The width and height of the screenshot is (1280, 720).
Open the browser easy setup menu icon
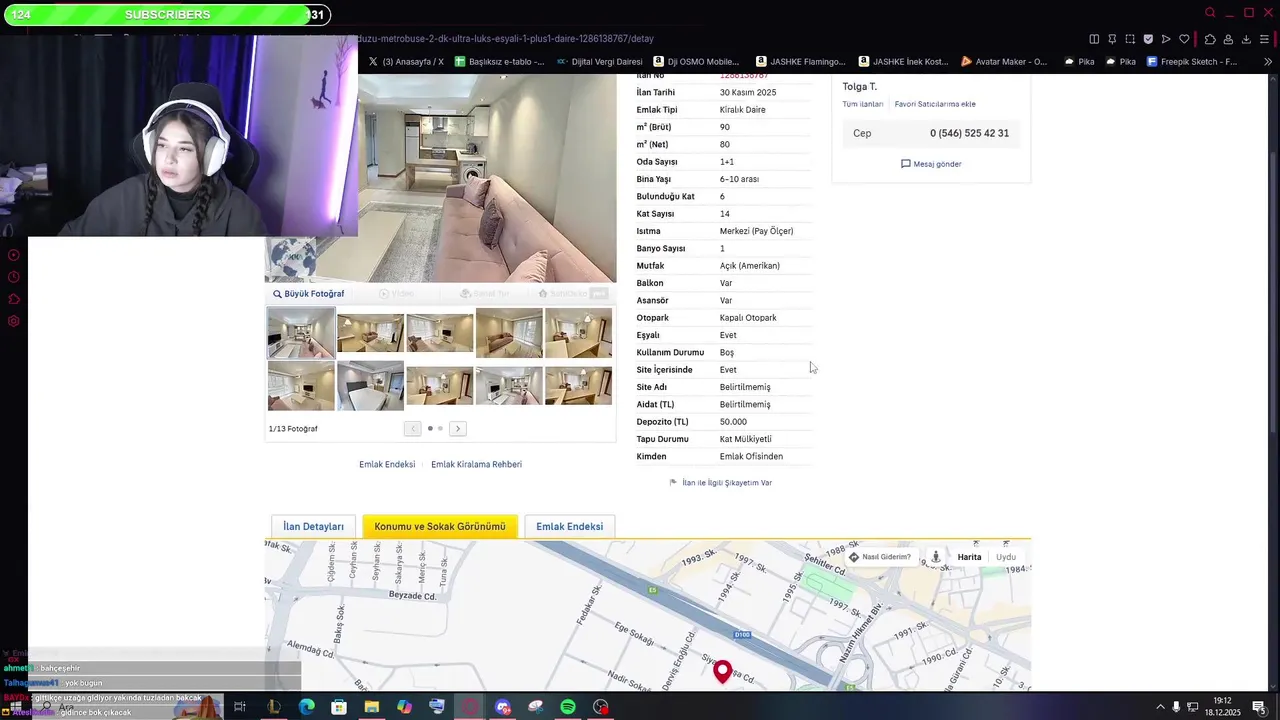tap(1266, 39)
